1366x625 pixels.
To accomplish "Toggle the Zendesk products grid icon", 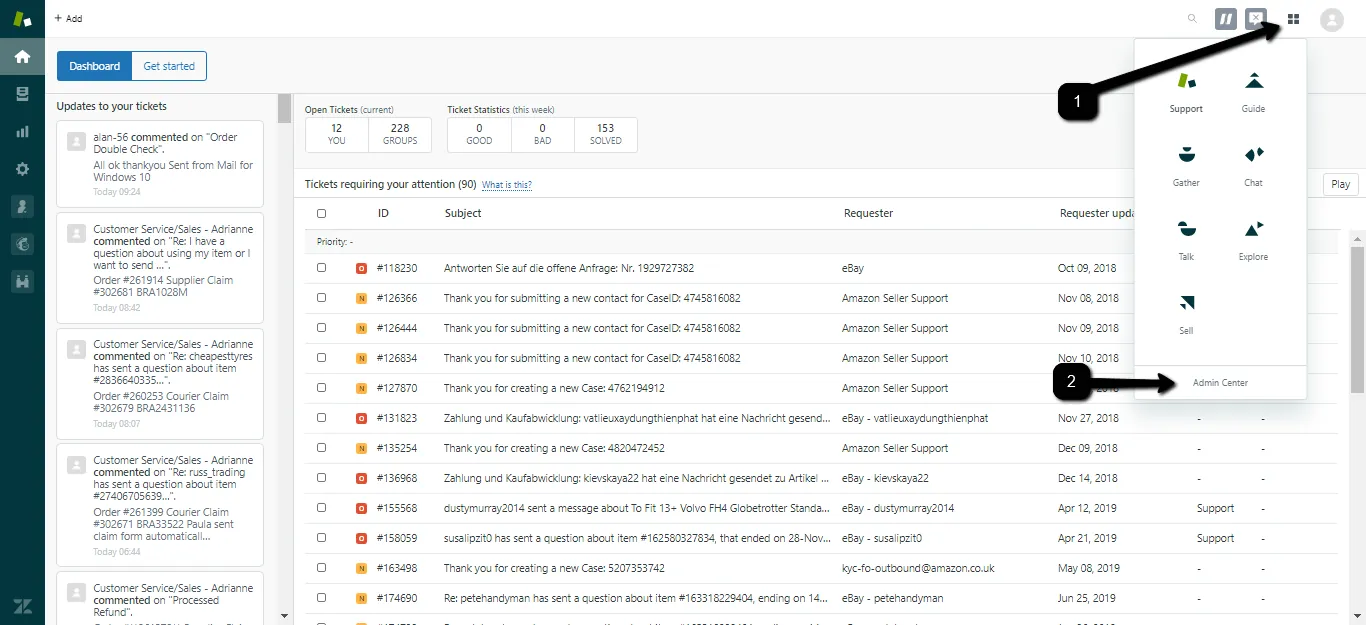I will click(x=1294, y=19).
